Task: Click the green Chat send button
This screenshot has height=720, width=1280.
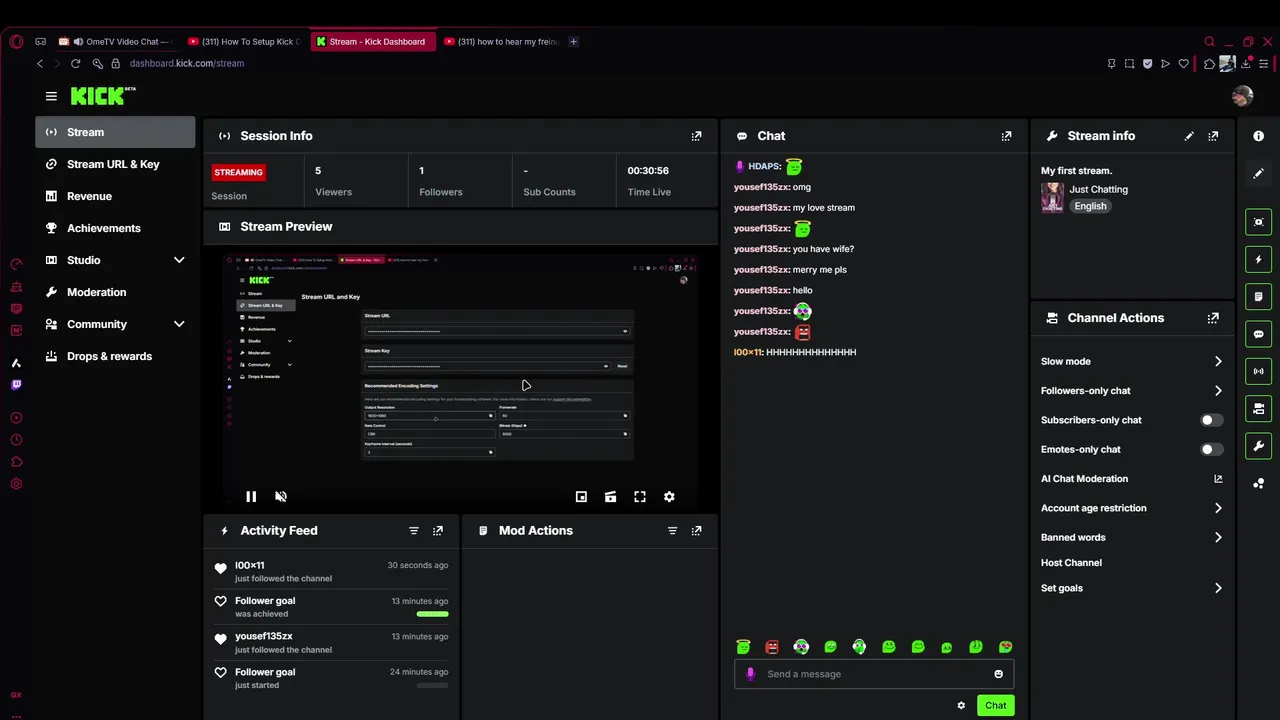Action: click(x=995, y=706)
